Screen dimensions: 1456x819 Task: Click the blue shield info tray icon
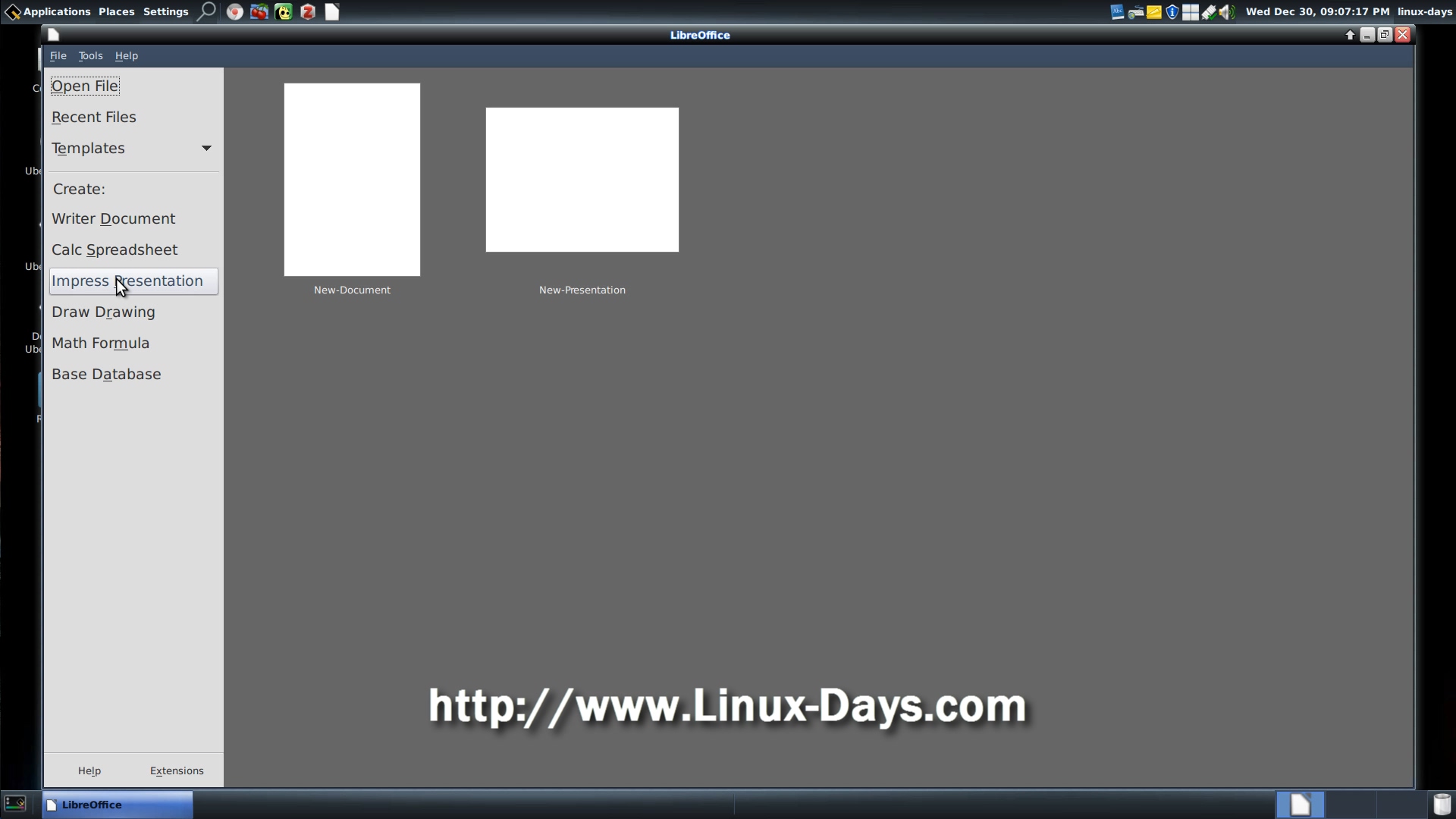pyautogui.click(x=1172, y=11)
